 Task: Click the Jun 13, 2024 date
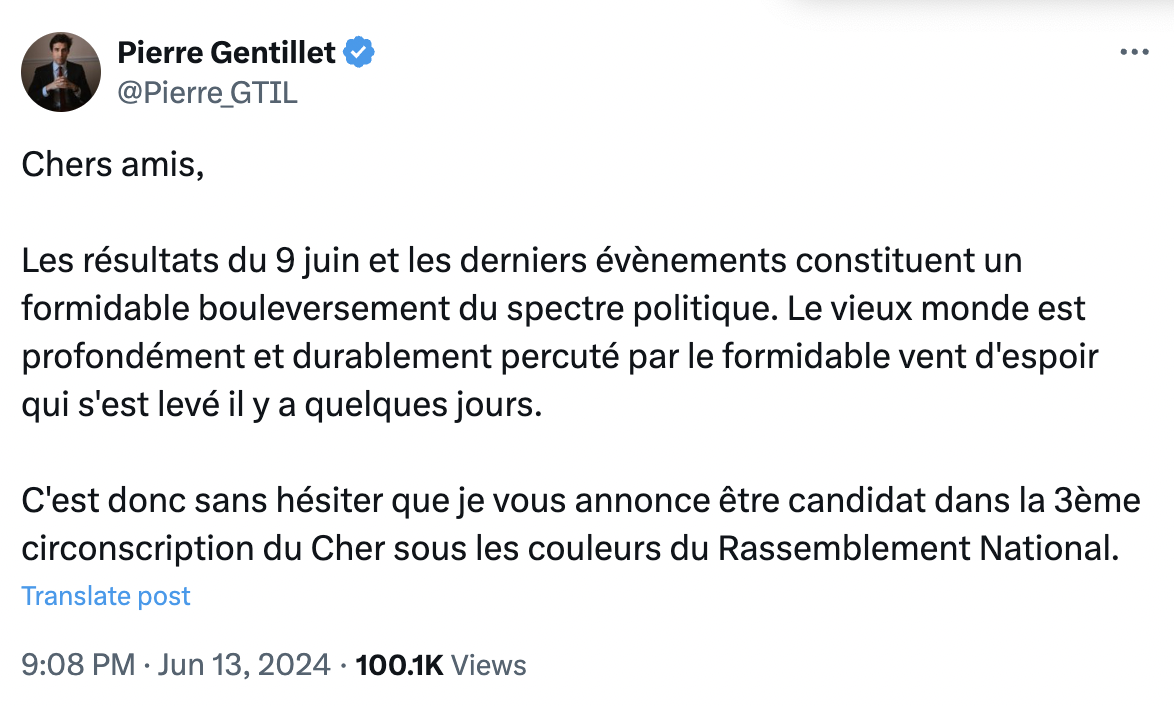[x=244, y=665]
